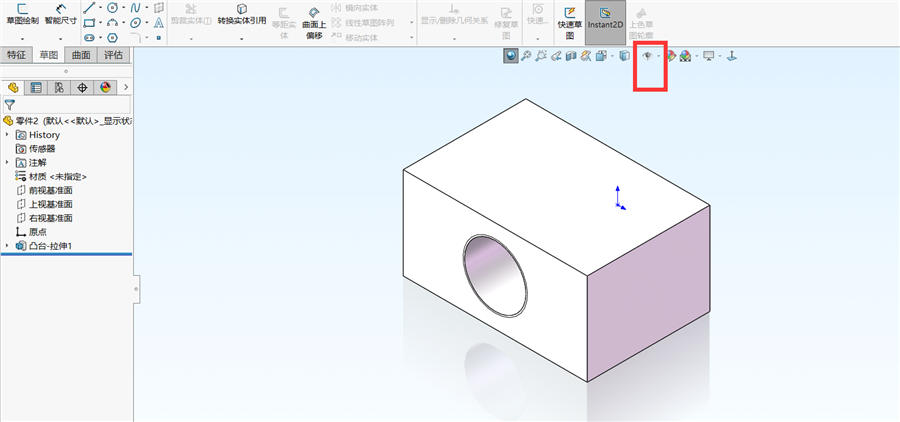Image resolution: width=900 pixels, height=422 pixels.
Task: Select the Line sketch tool
Action: tap(89, 7)
